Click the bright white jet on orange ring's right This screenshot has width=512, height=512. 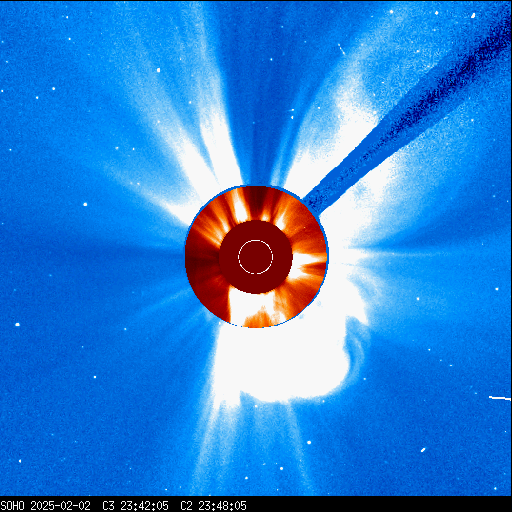[308, 263]
